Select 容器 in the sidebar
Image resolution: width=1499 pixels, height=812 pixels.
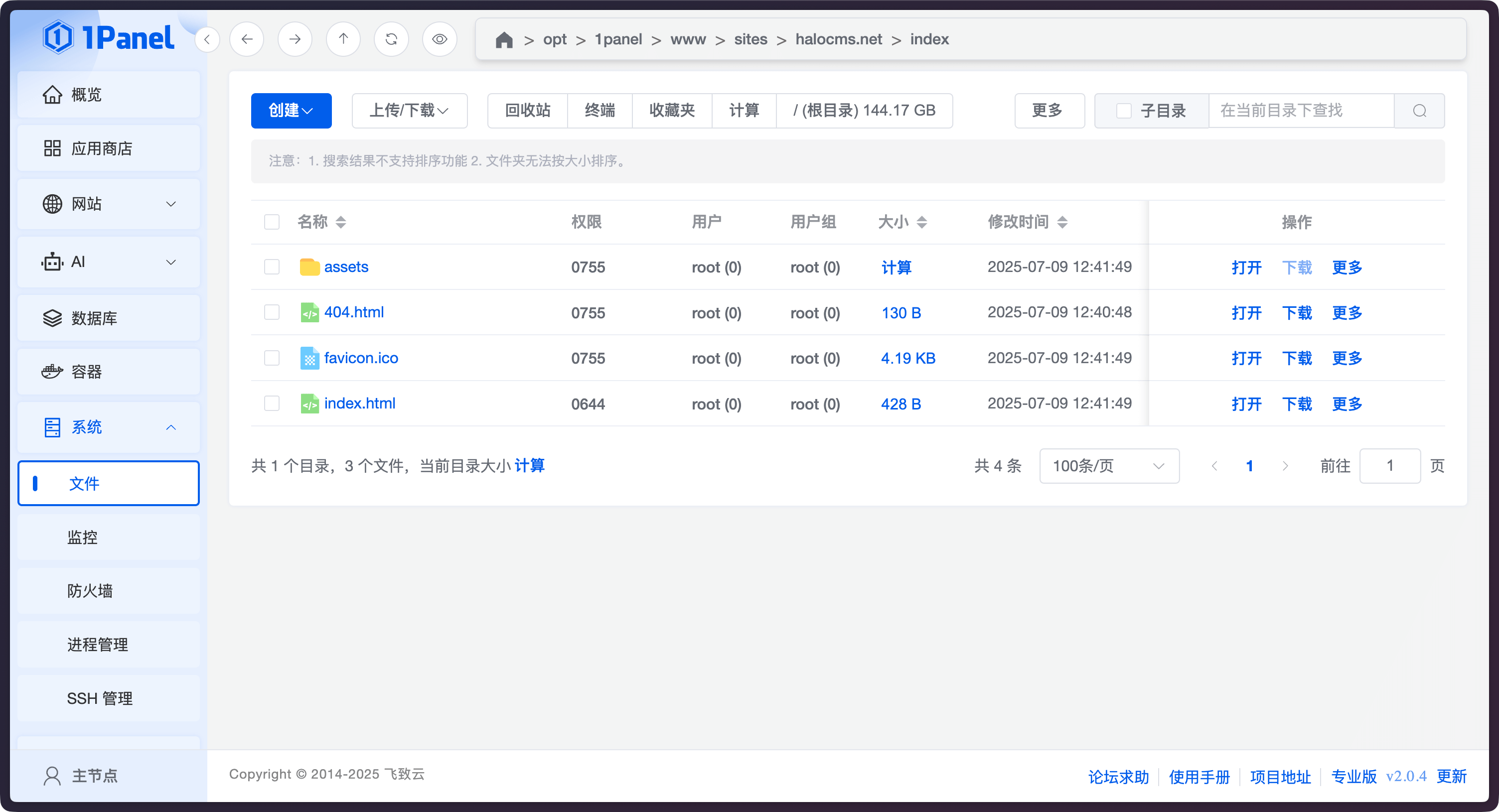[86, 372]
